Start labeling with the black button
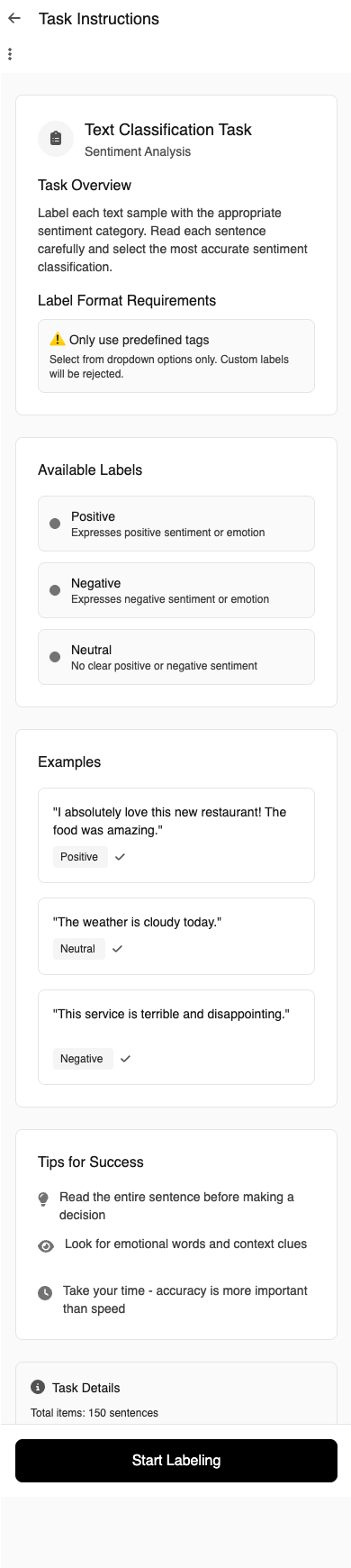Screen dimensions: 351x1568 176,1460
